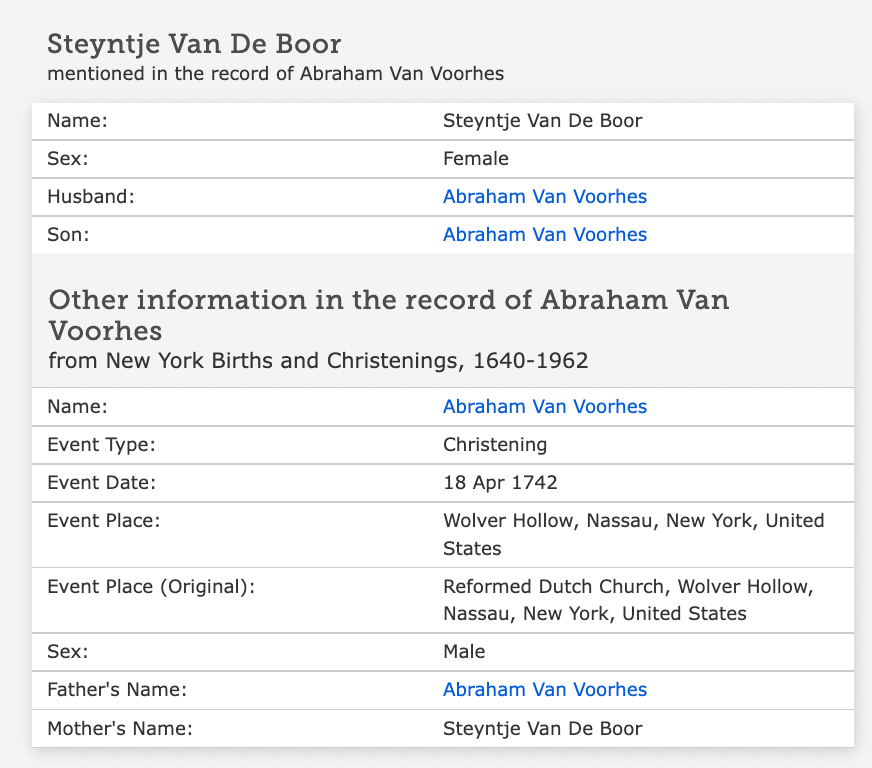Click the 'Father's Name:' field label
Viewport: 872px width, 768px height.
pyautogui.click(x=118, y=690)
